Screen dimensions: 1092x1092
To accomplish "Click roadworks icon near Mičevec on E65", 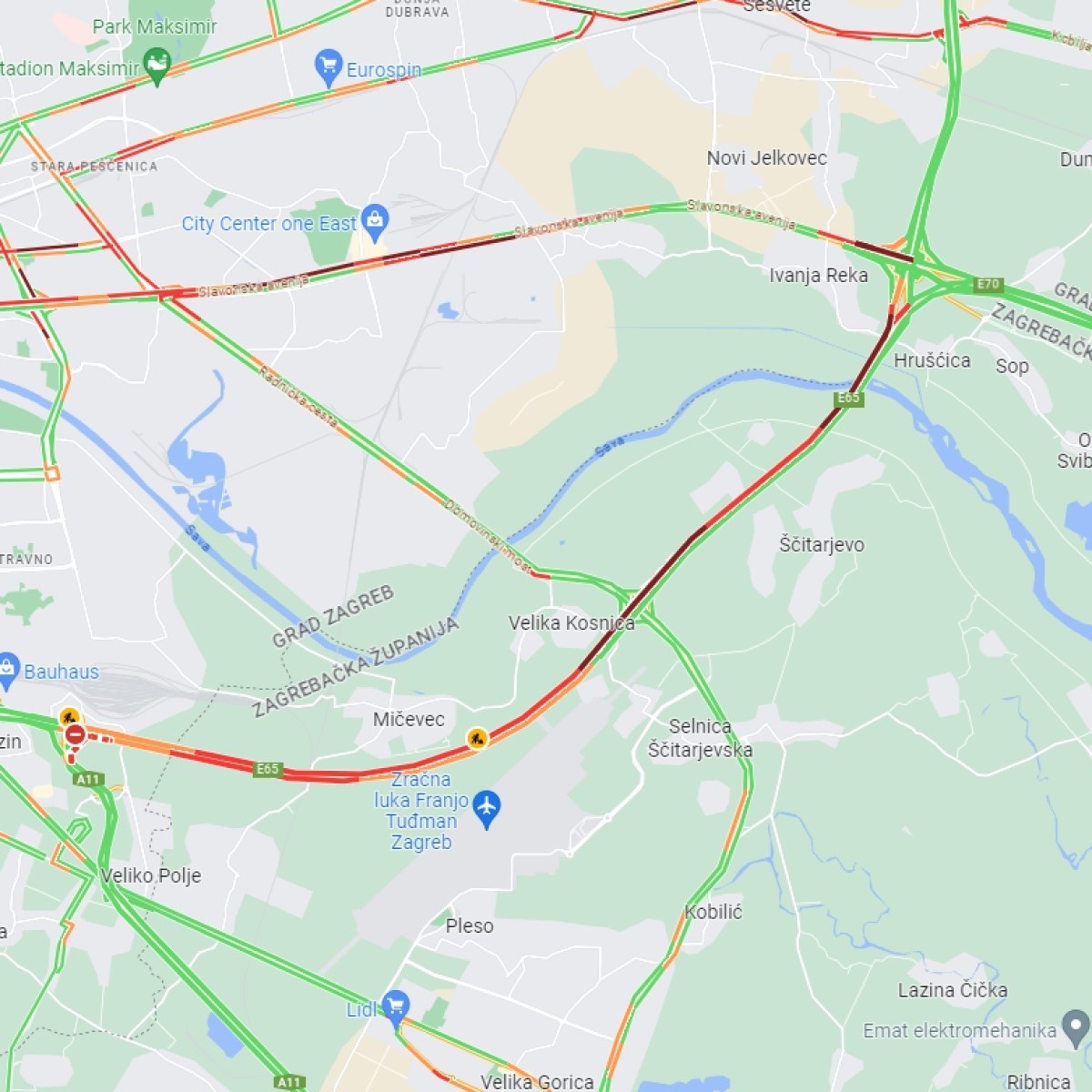I will [476, 738].
